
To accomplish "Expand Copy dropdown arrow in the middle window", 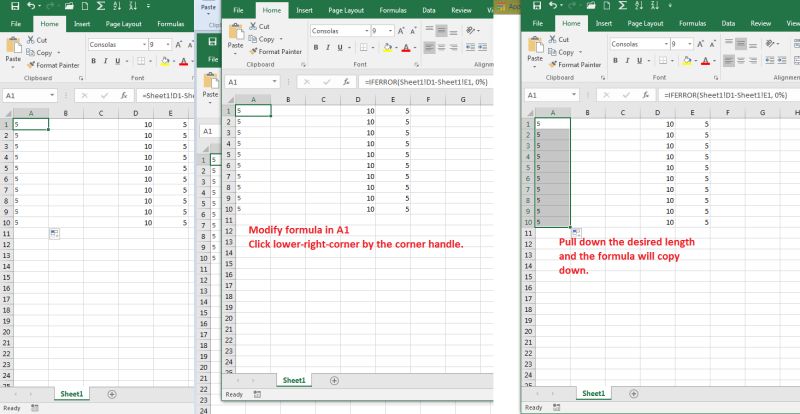I will (281, 39).
